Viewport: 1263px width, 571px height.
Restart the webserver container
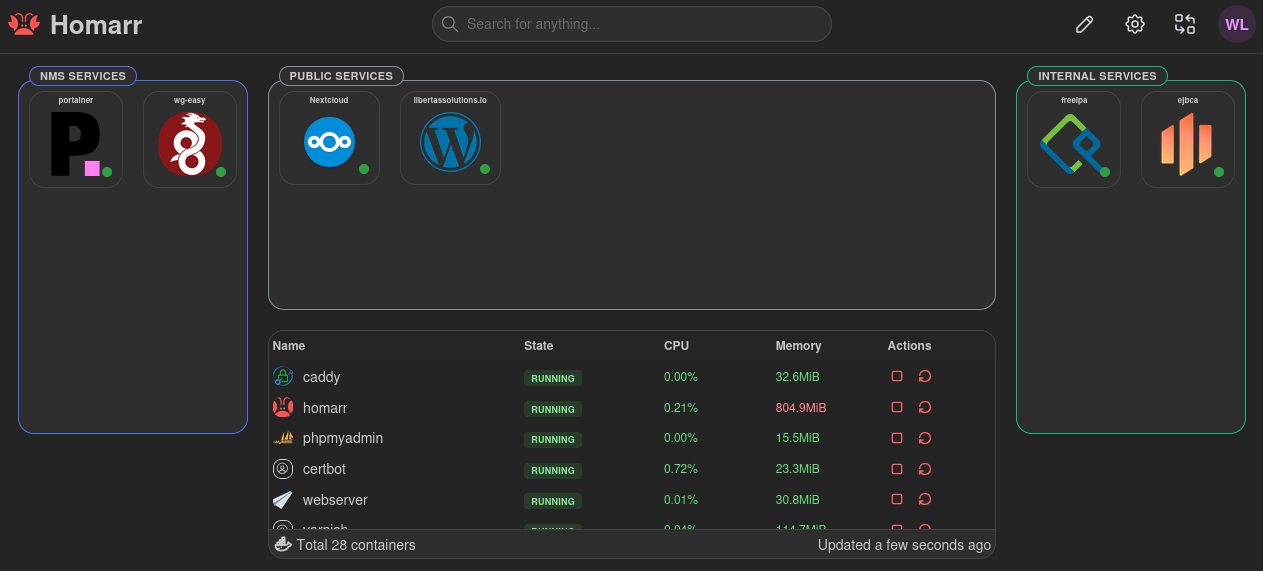[925, 499]
